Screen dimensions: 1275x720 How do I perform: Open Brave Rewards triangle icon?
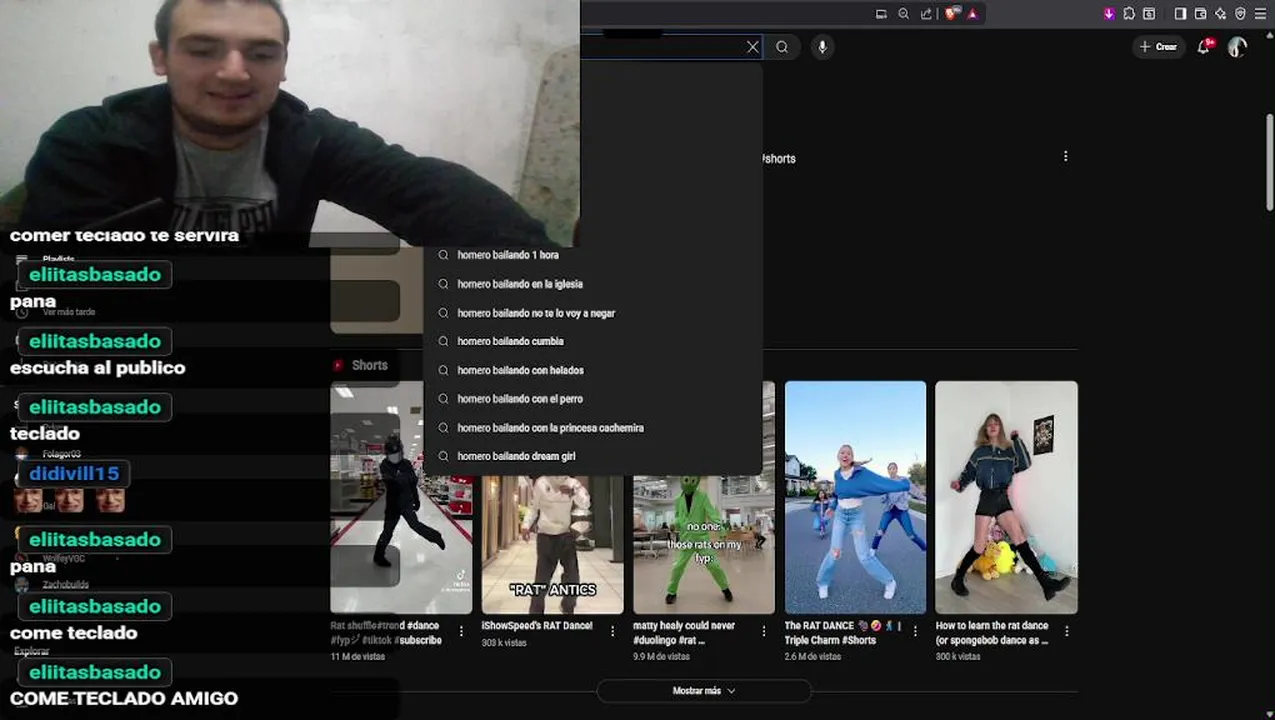click(x=972, y=14)
